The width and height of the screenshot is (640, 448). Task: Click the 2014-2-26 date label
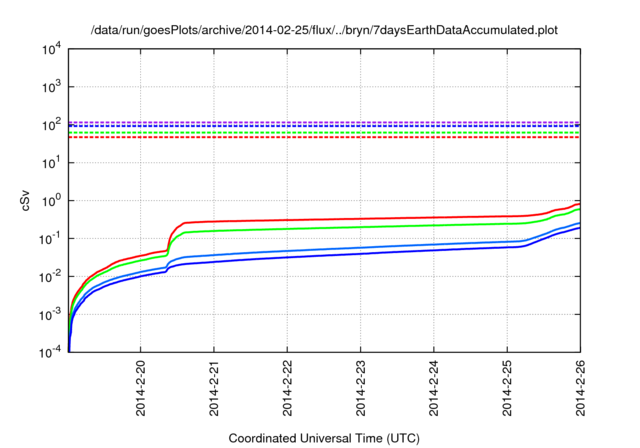click(x=580, y=388)
